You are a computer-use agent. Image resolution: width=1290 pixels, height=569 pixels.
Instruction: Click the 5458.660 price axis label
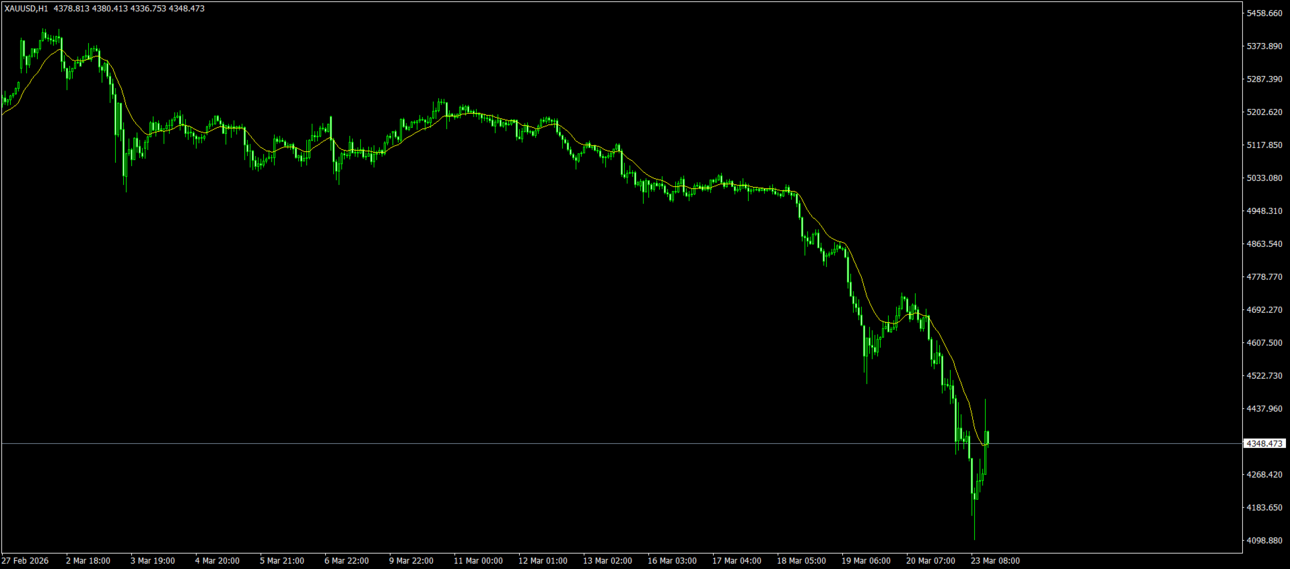pos(1265,13)
